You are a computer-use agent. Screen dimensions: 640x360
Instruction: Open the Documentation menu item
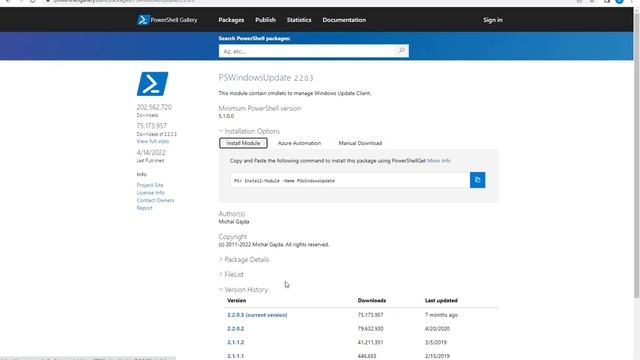pyautogui.click(x=344, y=20)
